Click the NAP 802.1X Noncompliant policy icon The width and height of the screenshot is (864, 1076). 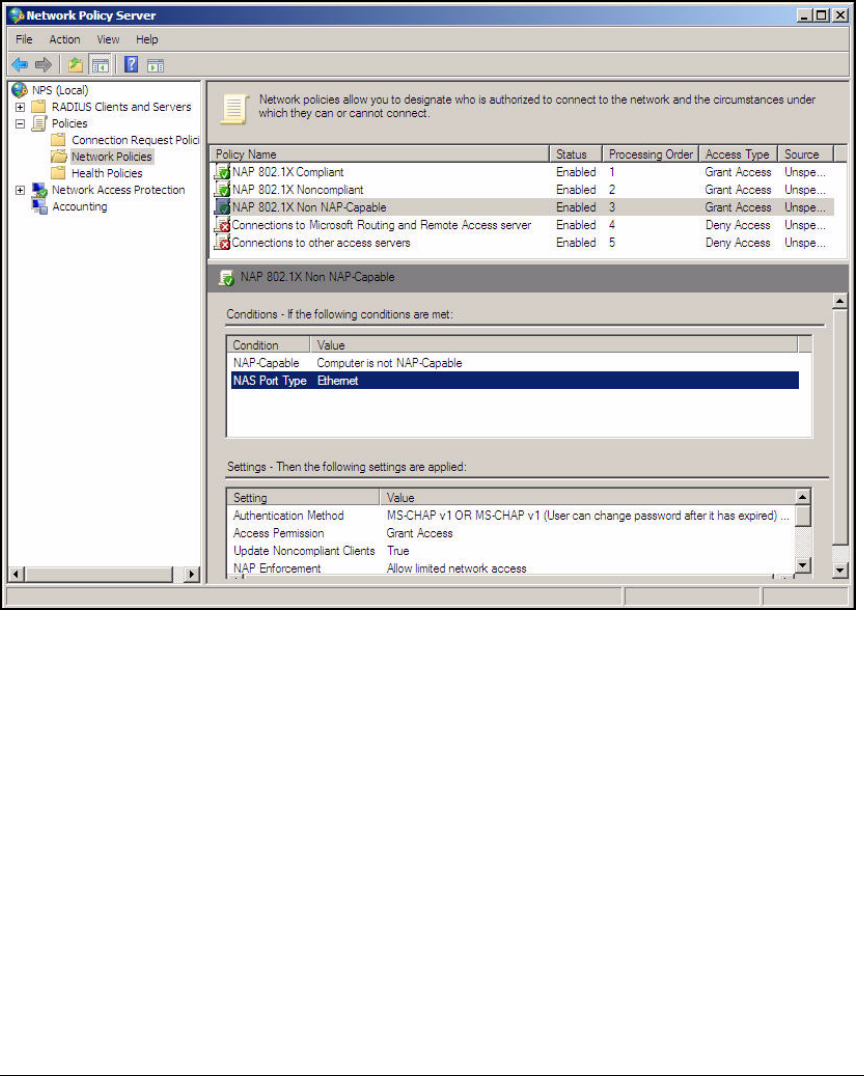(222, 189)
